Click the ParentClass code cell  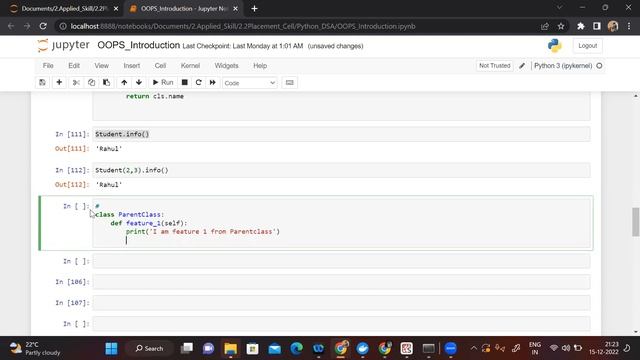(x=341, y=223)
